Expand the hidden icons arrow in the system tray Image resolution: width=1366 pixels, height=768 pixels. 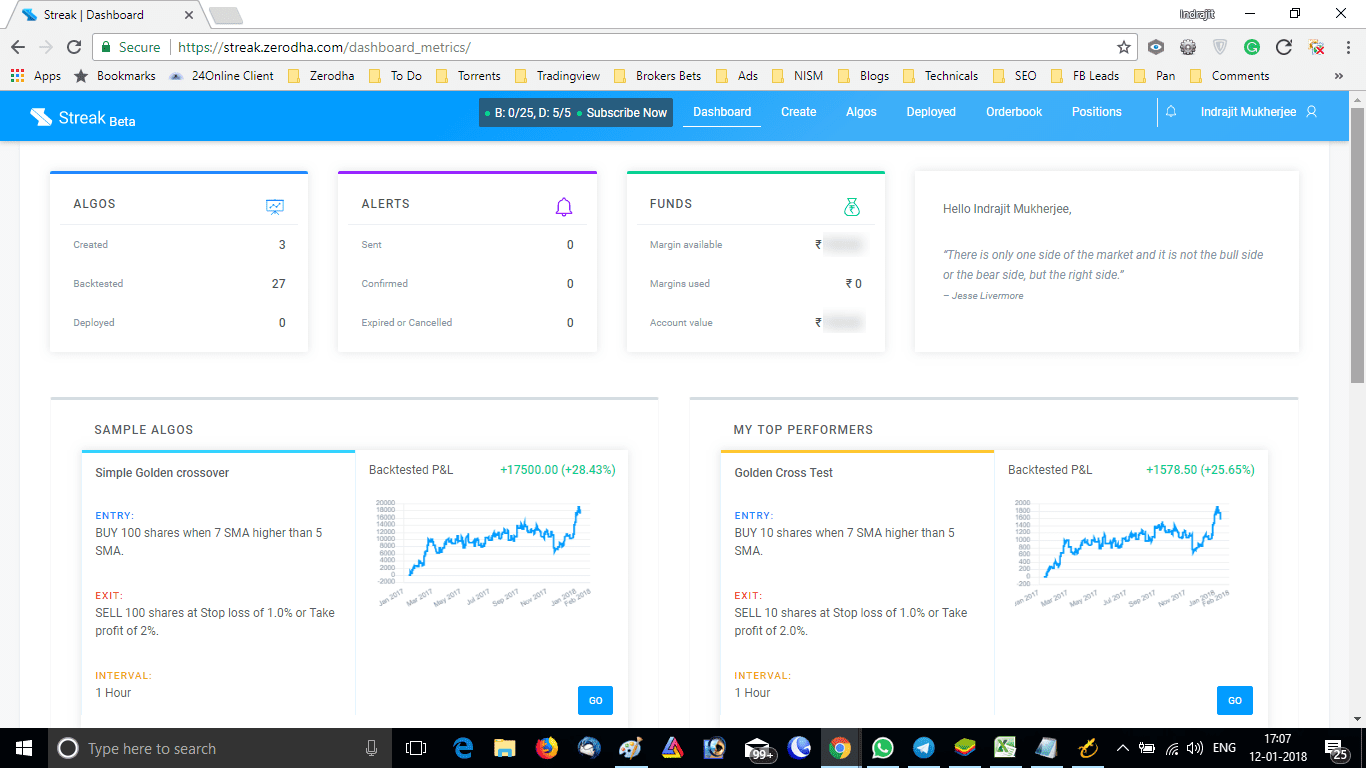[1122, 747]
